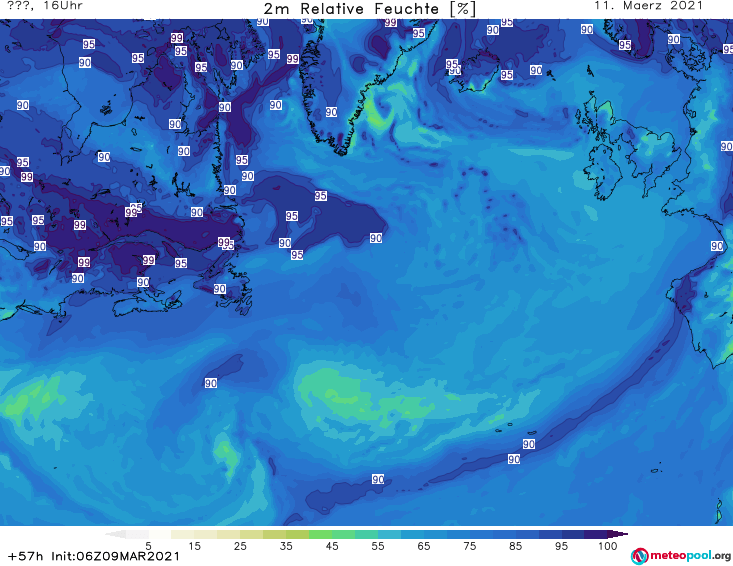Pick the dark purple arrow end of legend
733x566 pixels.
(x=618, y=534)
